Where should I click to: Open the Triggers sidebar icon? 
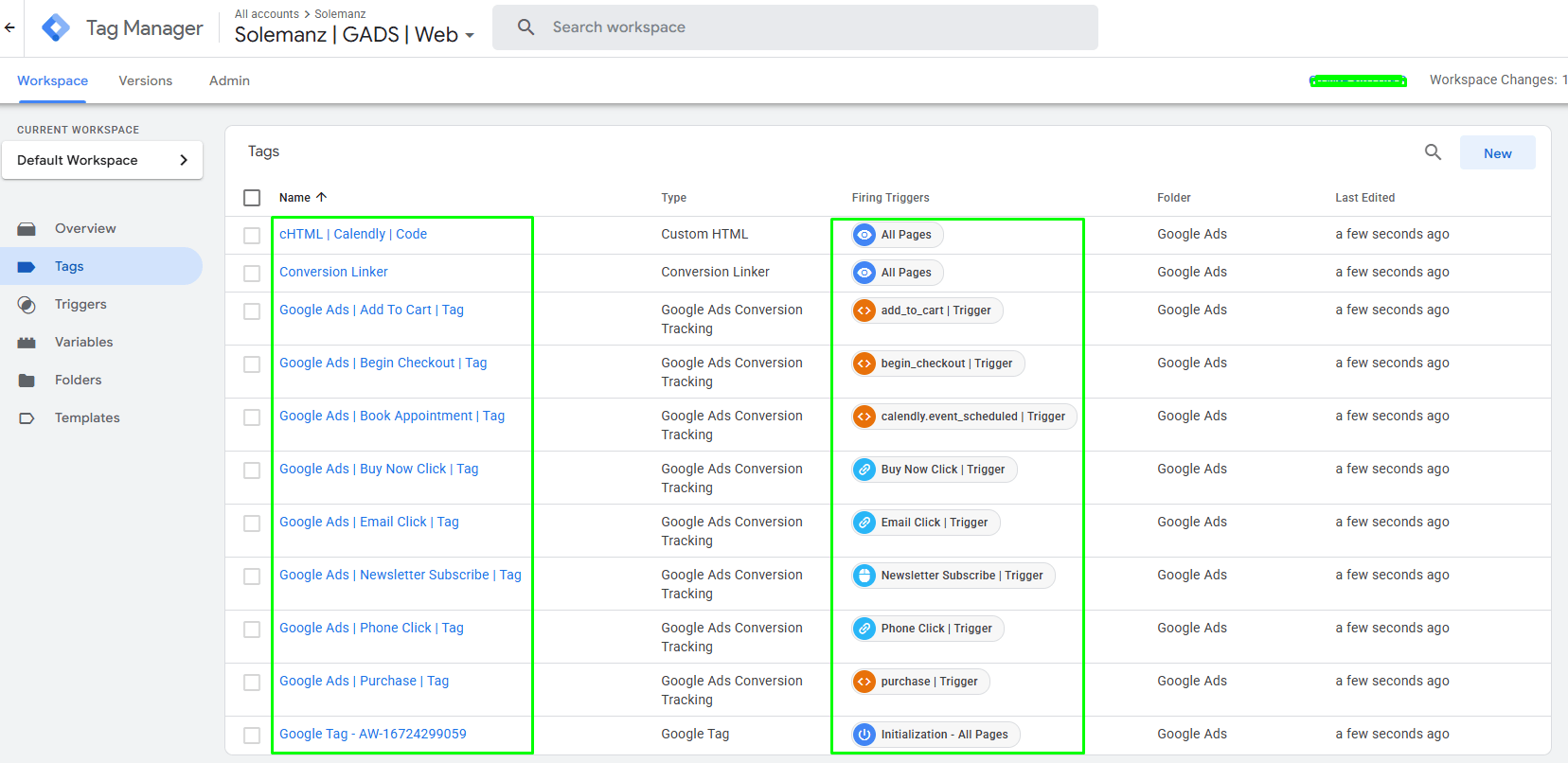pyautogui.click(x=27, y=305)
